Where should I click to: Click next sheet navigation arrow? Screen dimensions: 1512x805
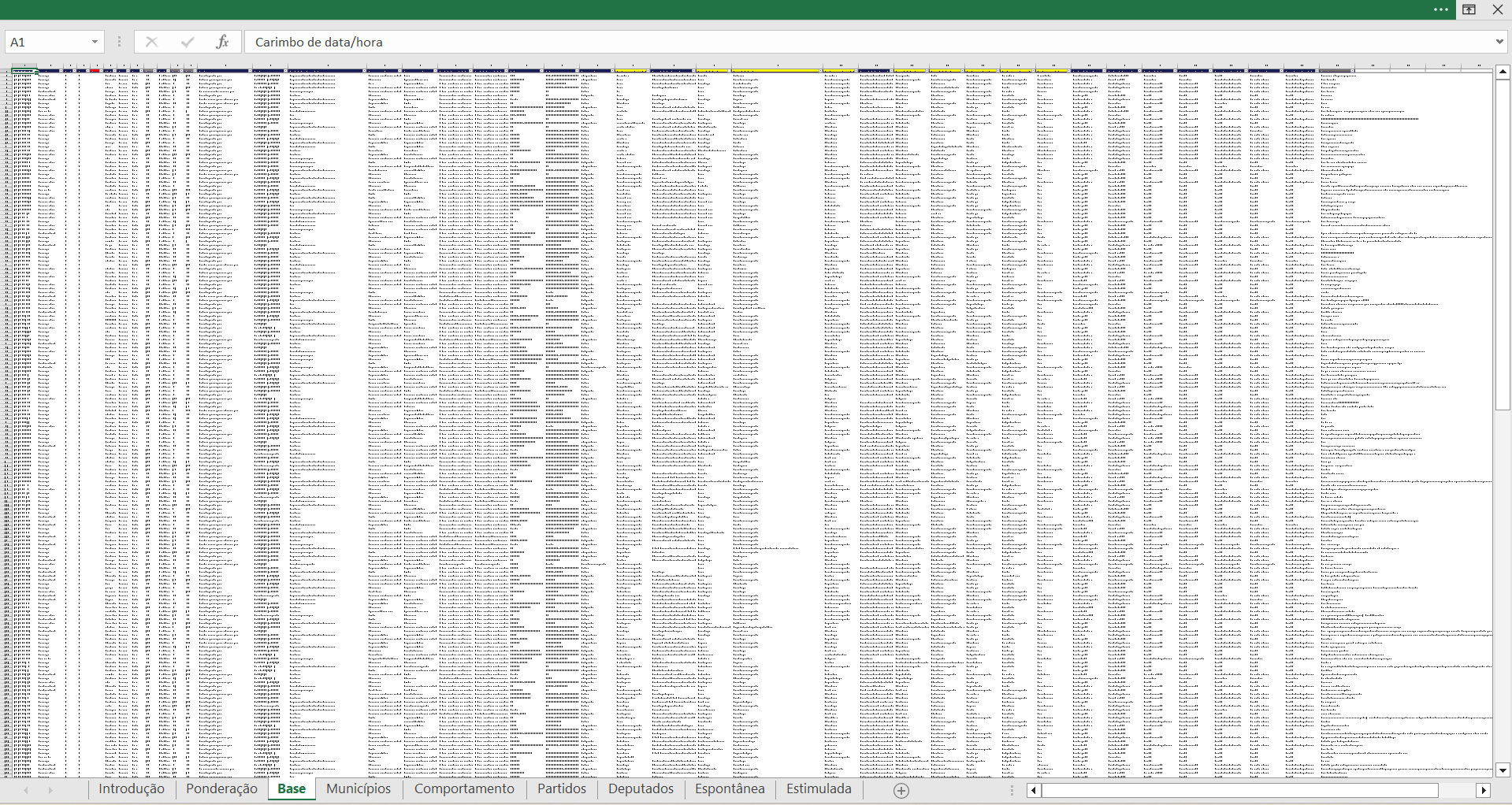(x=50, y=789)
